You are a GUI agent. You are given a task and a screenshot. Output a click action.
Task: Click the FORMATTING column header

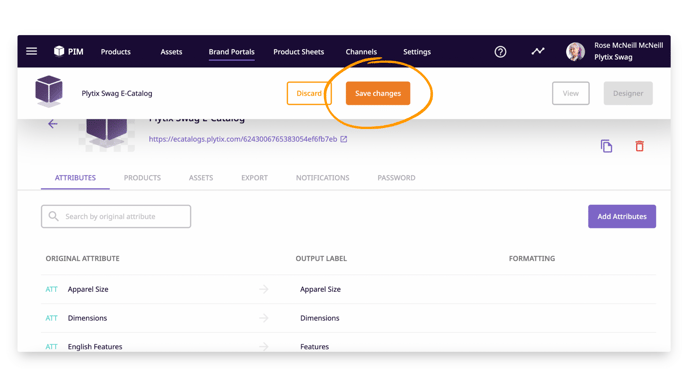pos(532,258)
